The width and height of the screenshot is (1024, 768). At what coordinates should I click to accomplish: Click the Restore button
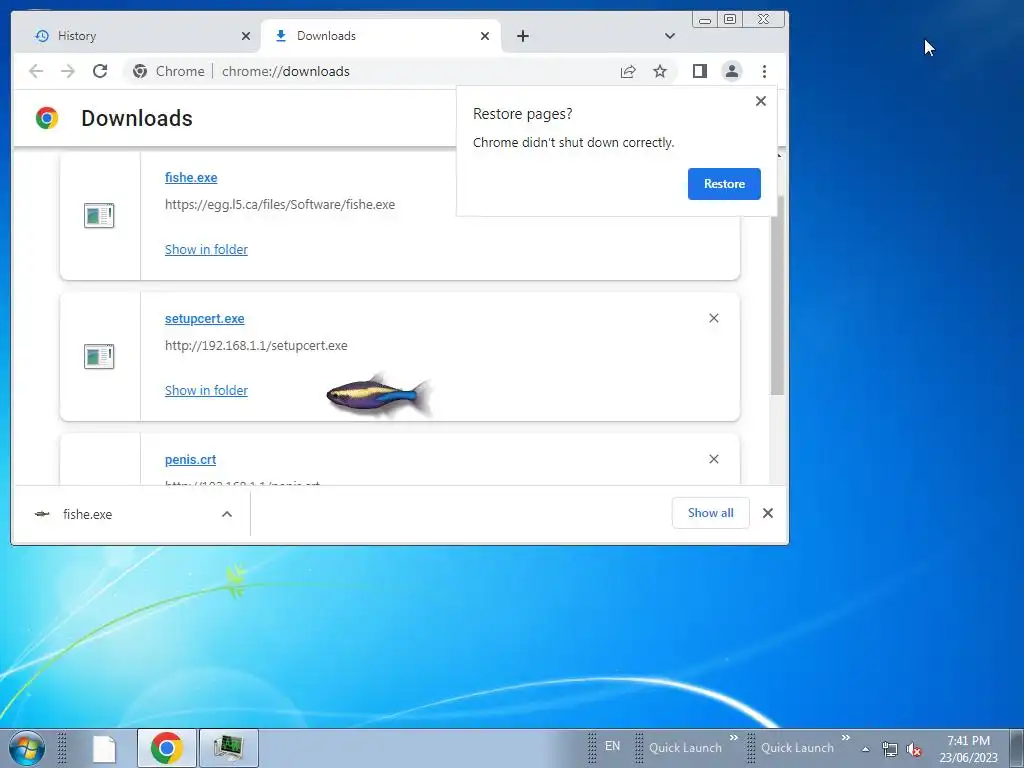click(x=724, y=184)
